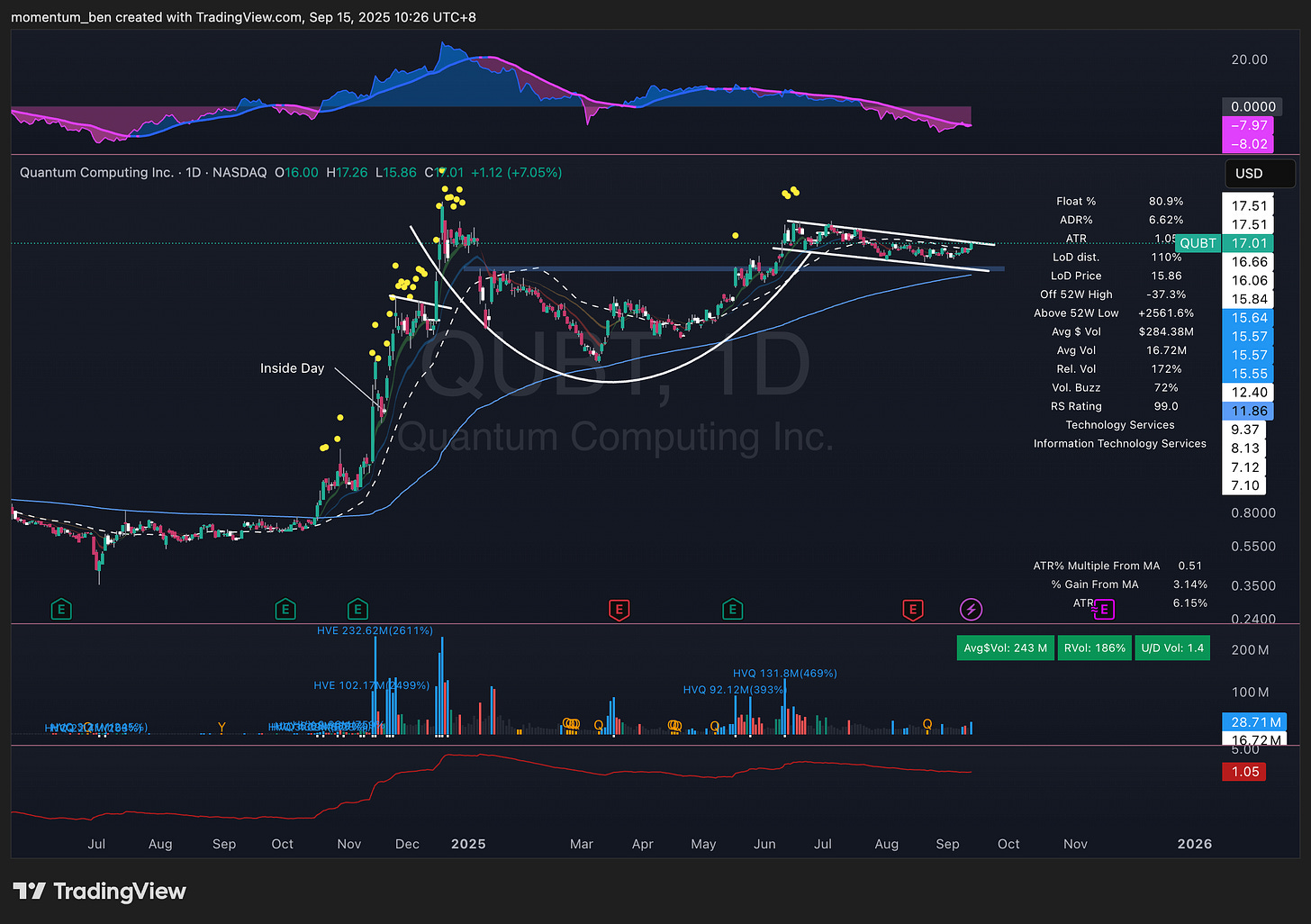Click the TradingView logo
1311x924 pixels.
tap(99, 892)
